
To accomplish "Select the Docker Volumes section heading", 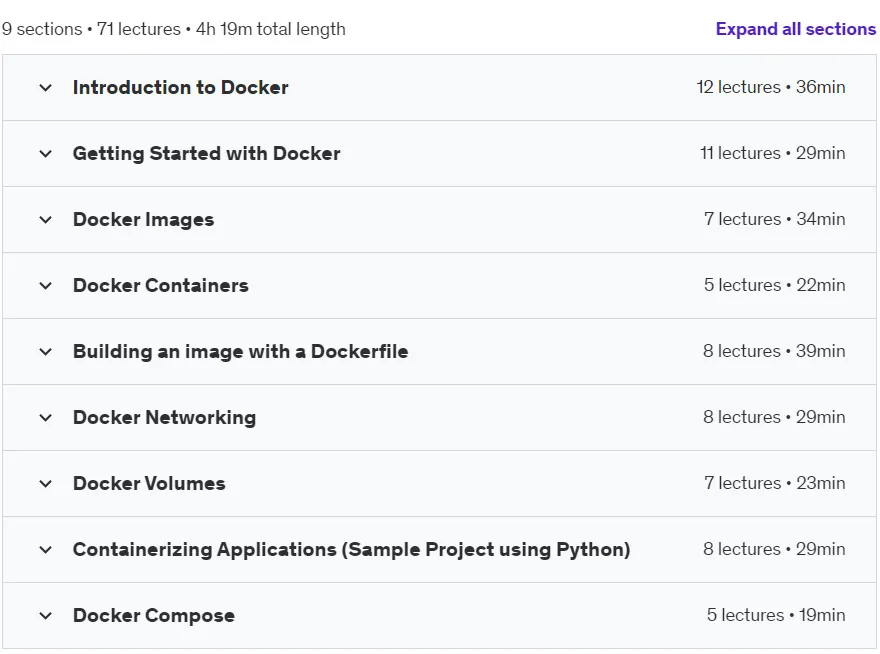I will coord(149,484).
